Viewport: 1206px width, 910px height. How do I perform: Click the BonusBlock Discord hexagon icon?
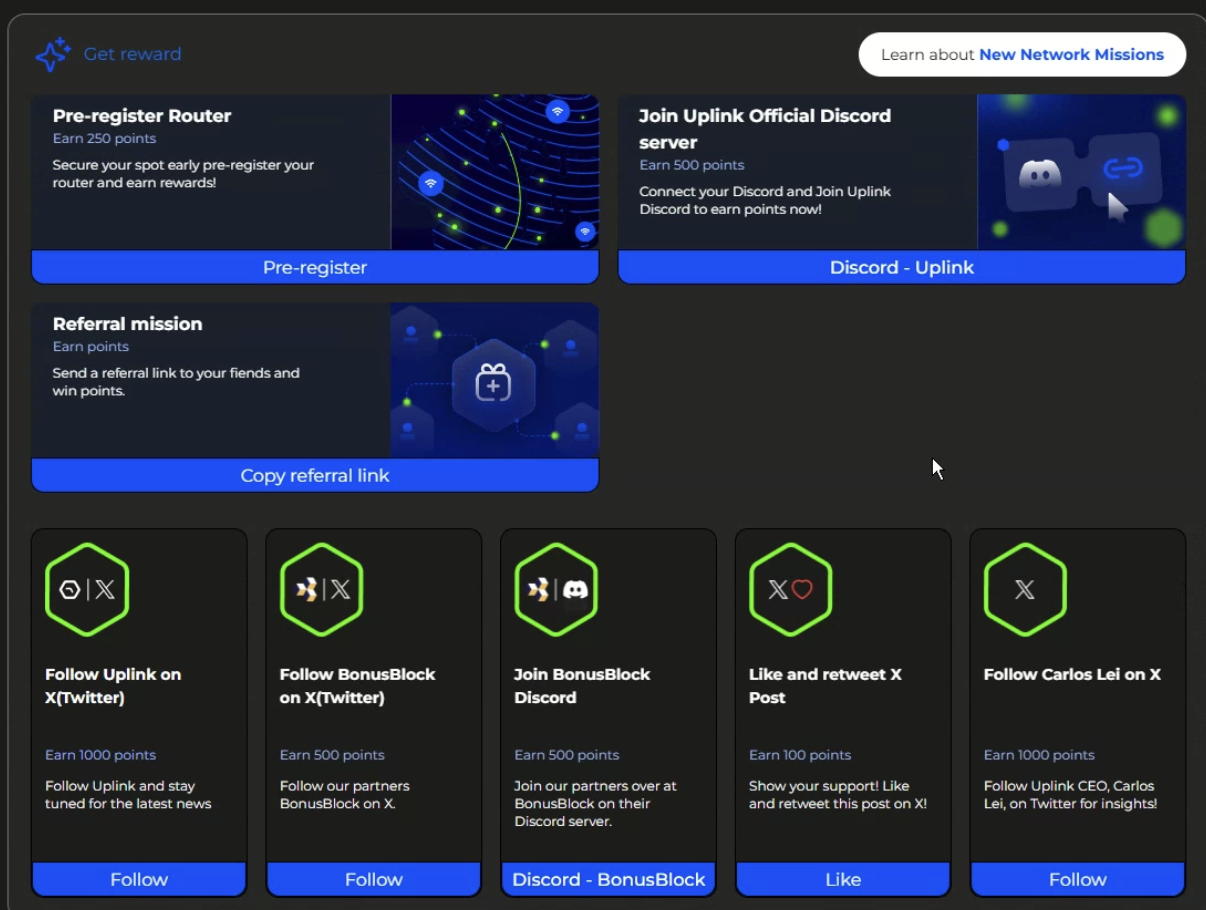pos(556,590)
